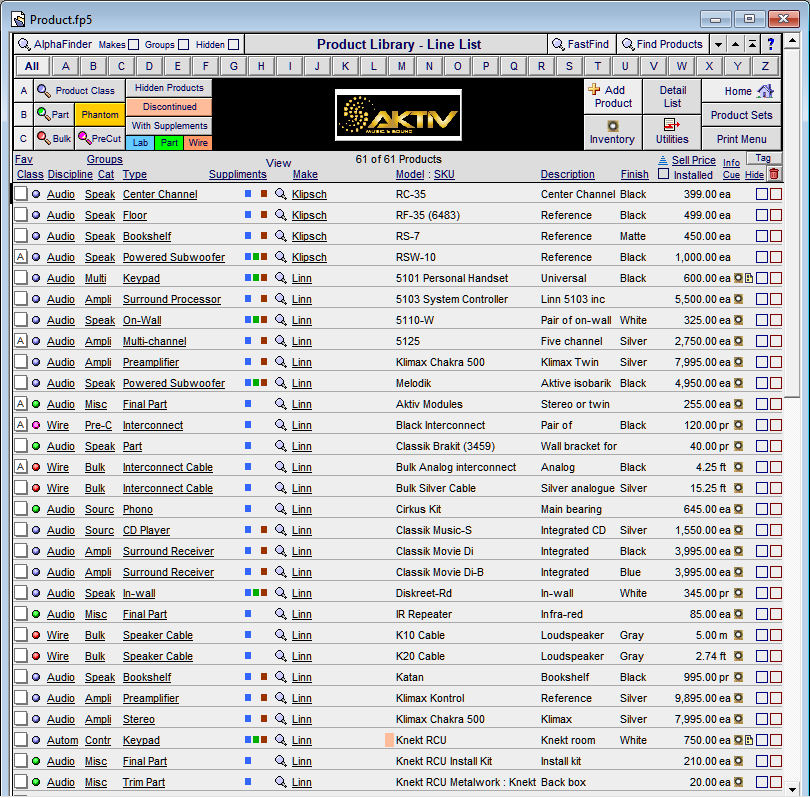810x798 pixels.
Task: Click the FastFind magnifier icon
Action: pyautogui.click(x=558, y=44)
